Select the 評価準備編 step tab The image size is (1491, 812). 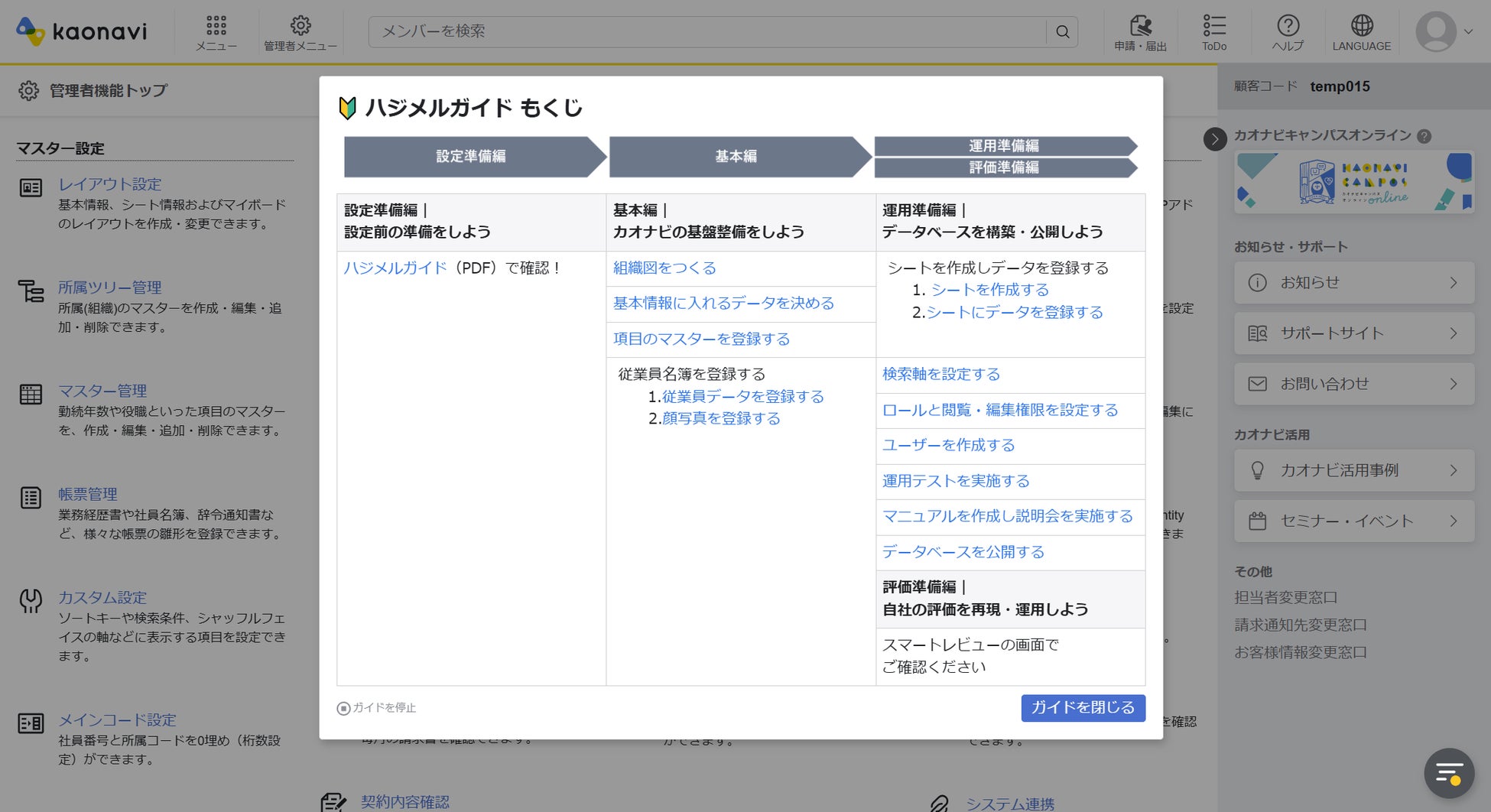click(x=1005, y=167)
